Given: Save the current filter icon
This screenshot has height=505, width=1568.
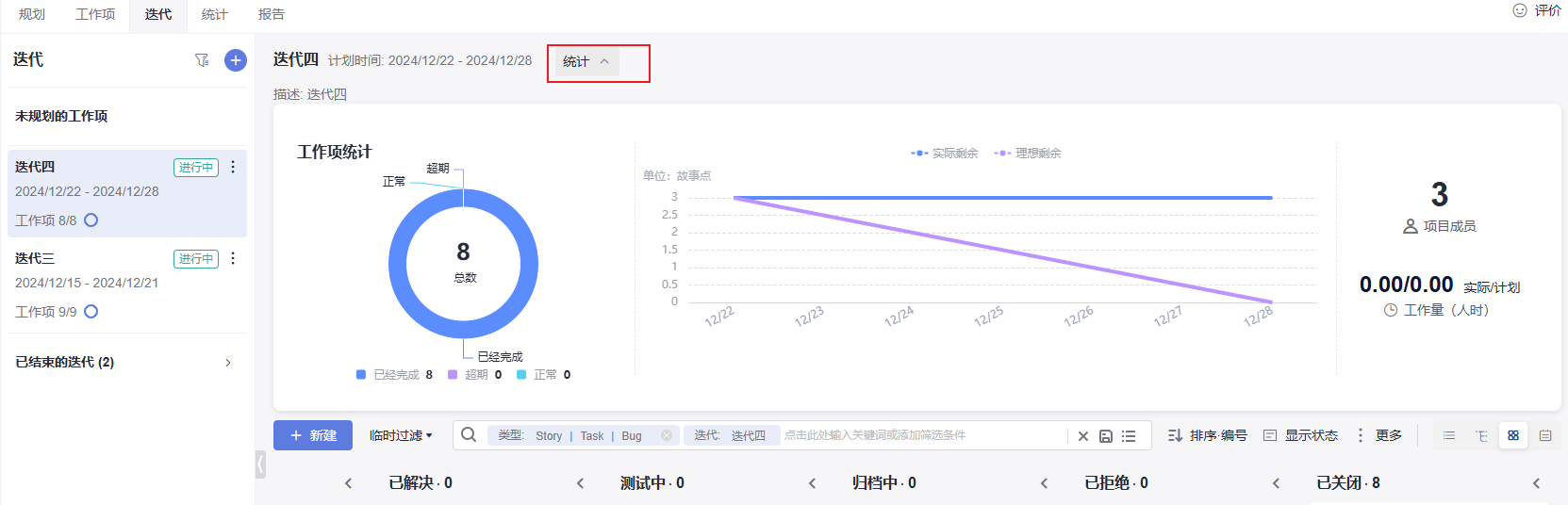Looking at the screenshot, I should click(x=1106, y=436).
